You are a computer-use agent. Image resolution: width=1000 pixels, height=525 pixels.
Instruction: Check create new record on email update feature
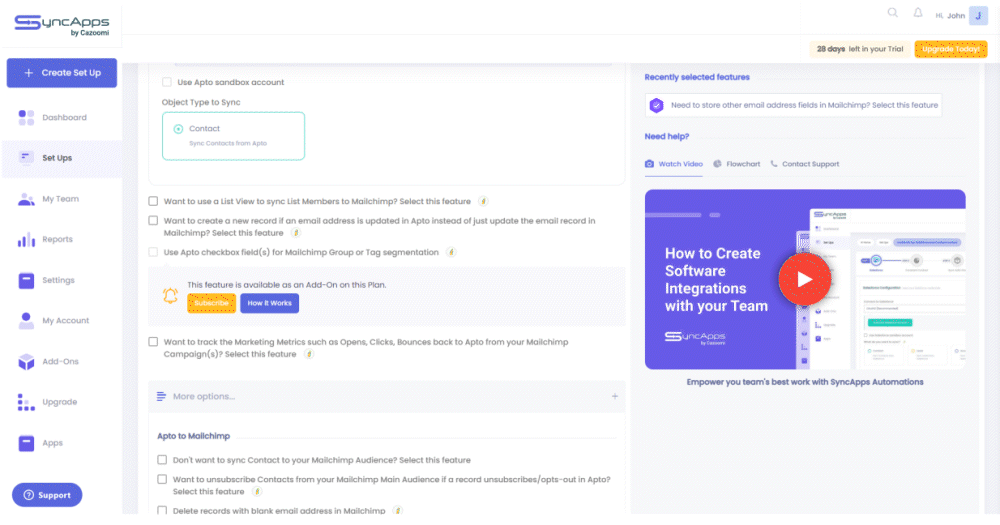(x=153, y=221)
